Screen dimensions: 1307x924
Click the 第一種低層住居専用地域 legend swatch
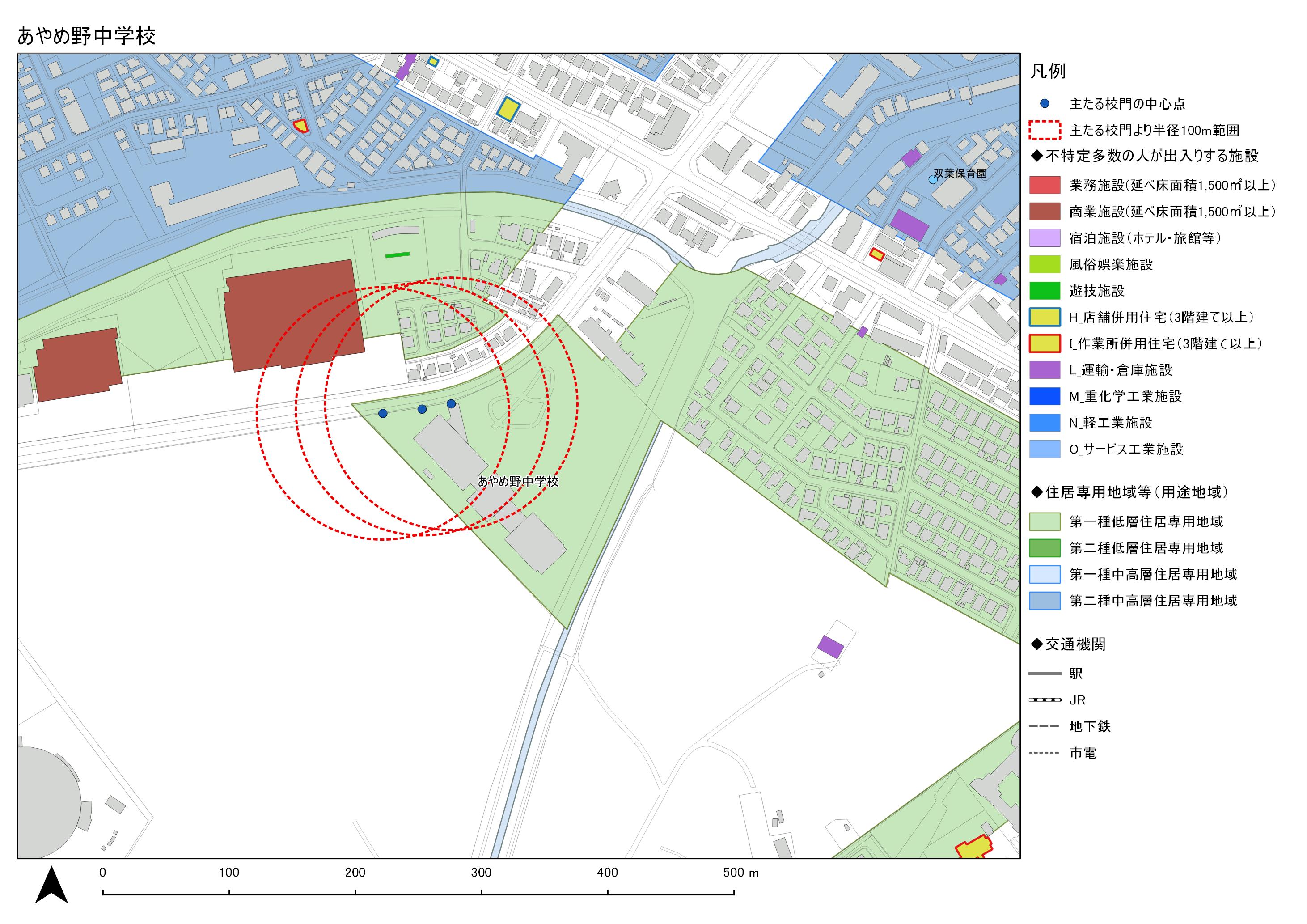pyautogui.click(x=1045, y=521)
